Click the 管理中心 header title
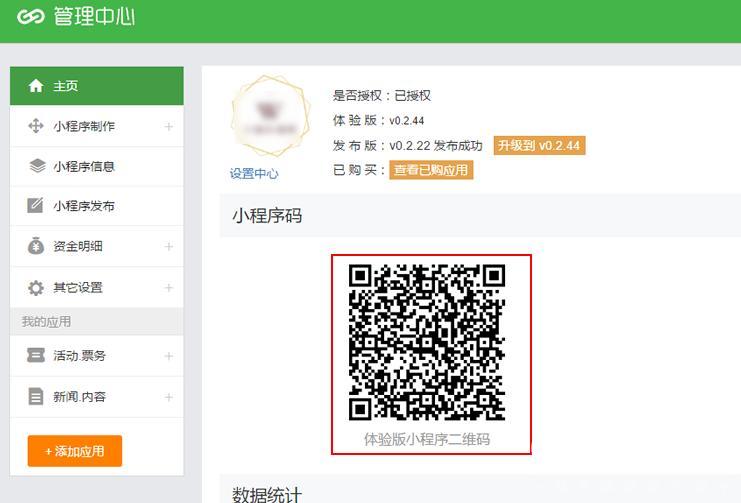Screen dimensions: 741x503 click(x=94, y=17)
